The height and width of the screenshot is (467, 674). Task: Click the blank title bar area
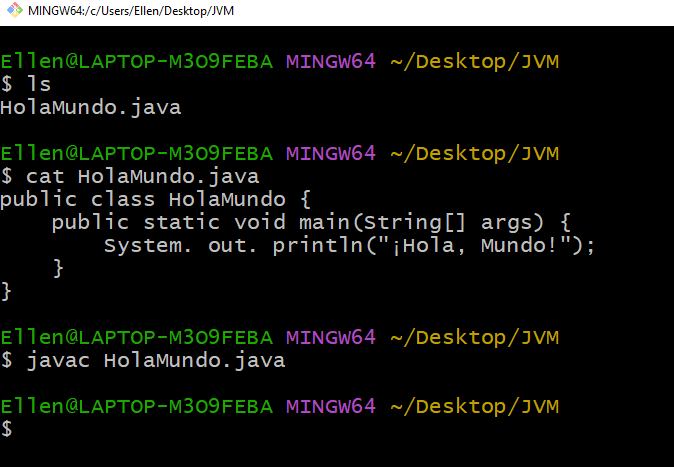[x=450, y=11]
